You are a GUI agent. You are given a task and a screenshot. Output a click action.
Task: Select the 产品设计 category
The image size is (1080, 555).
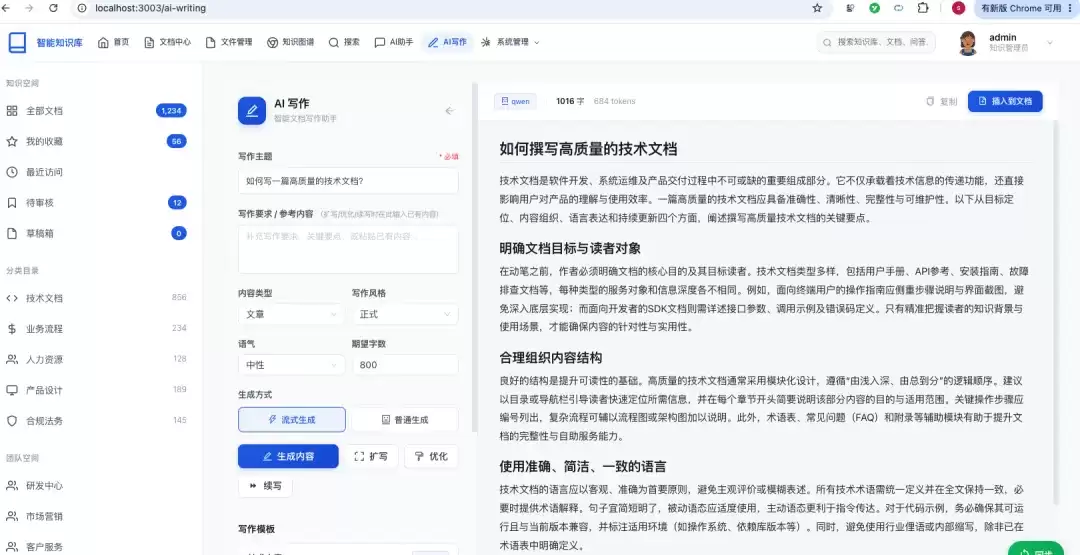[x=96, y=390]
